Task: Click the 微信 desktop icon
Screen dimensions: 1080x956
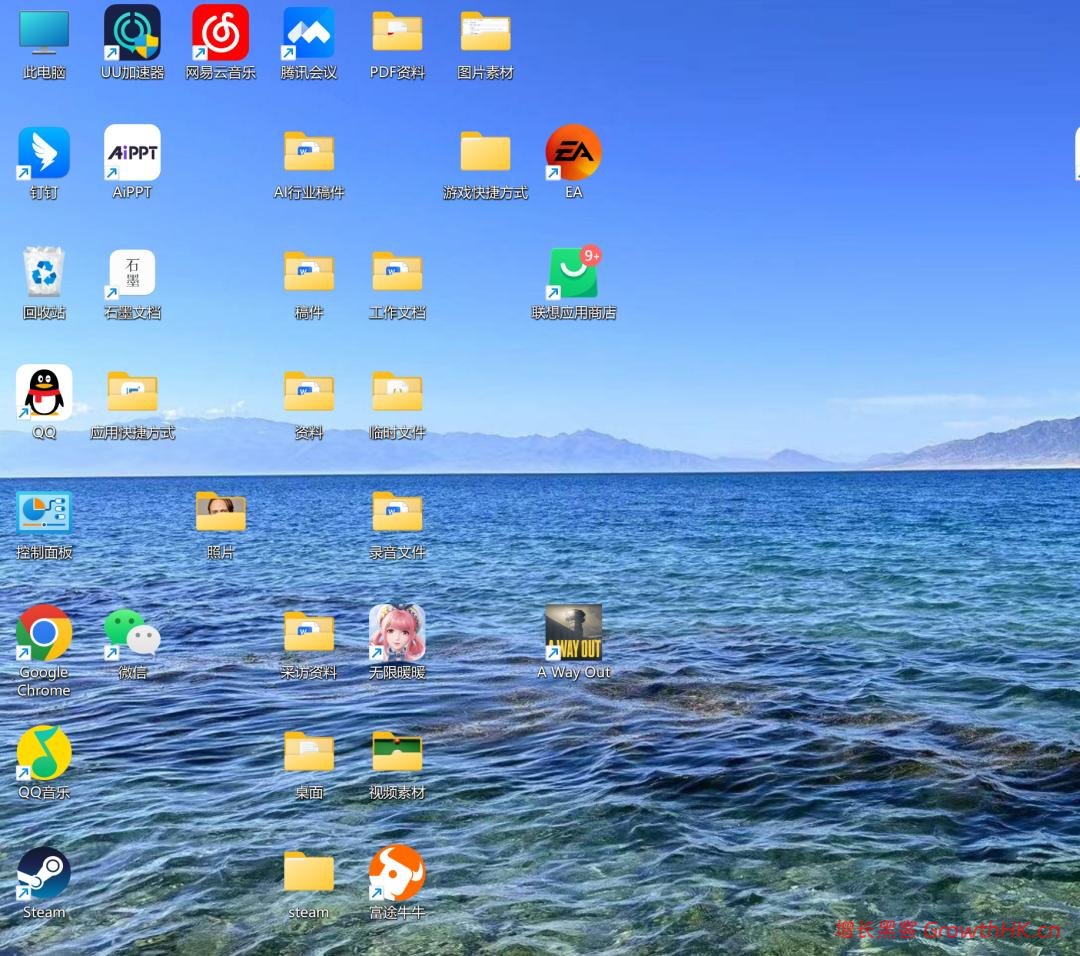Action: click(132, 632)
